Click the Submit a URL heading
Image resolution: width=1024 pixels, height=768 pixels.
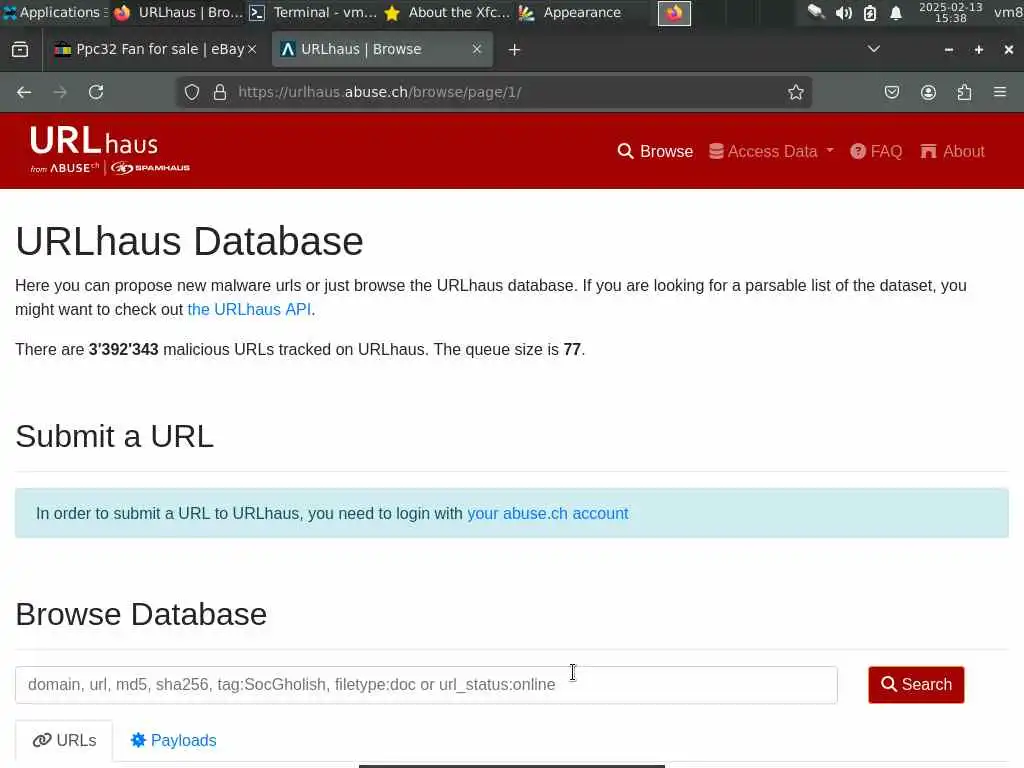click(x=114, y=436)
